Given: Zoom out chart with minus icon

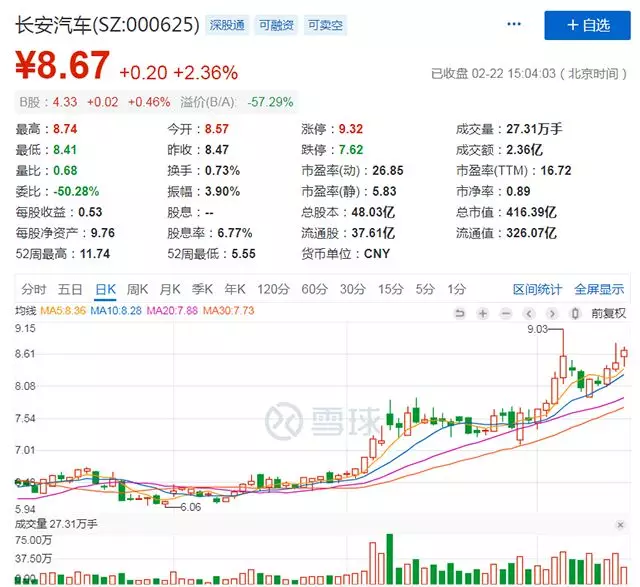Looking at the screenshot, I should click(x=506, y=314).
